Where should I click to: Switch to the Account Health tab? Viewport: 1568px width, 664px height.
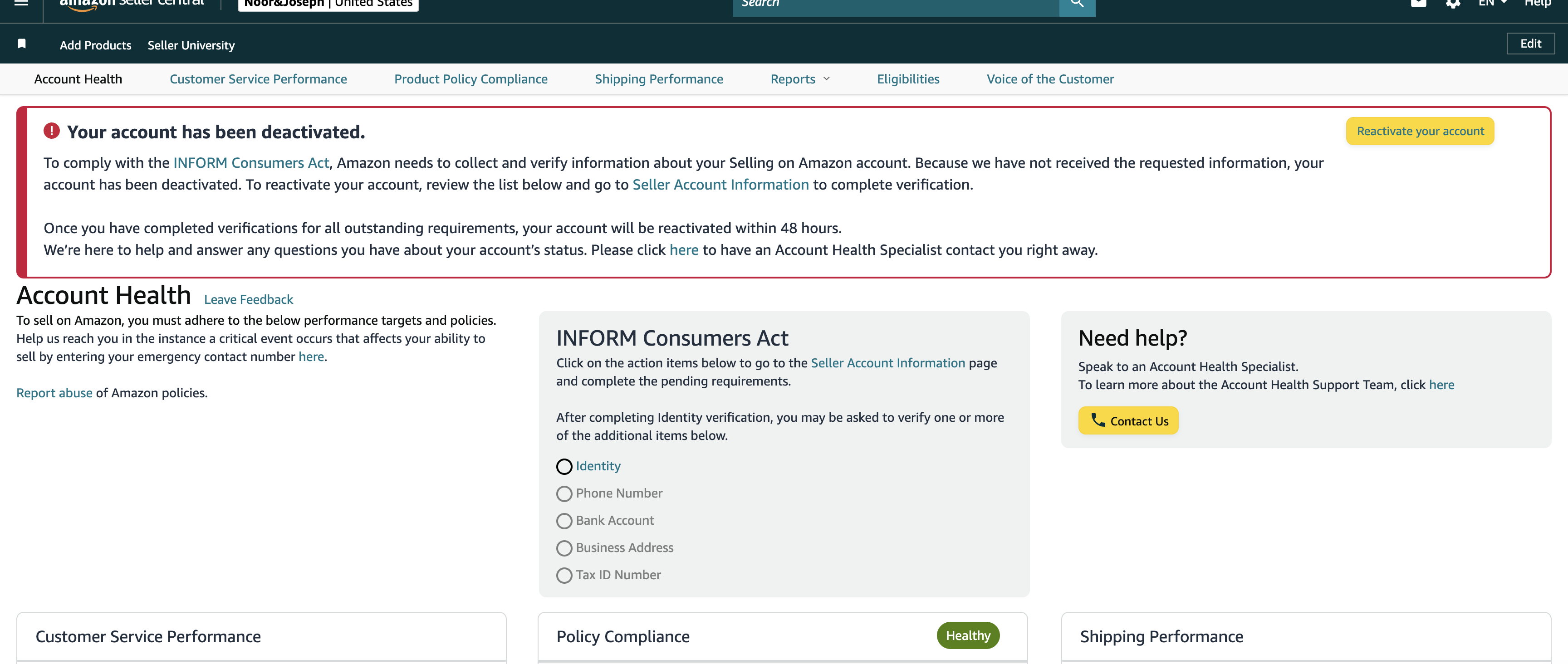(78, 79)
